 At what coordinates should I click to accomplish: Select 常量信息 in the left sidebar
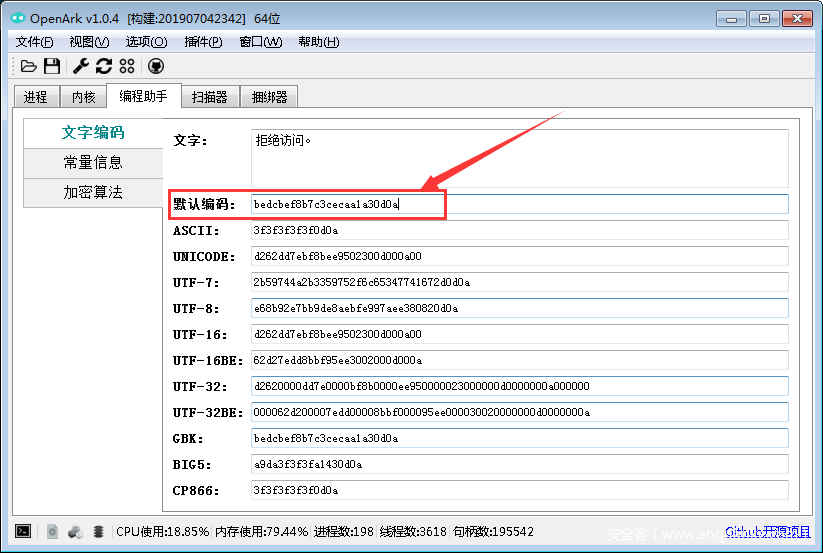click(x=93, y=162)
